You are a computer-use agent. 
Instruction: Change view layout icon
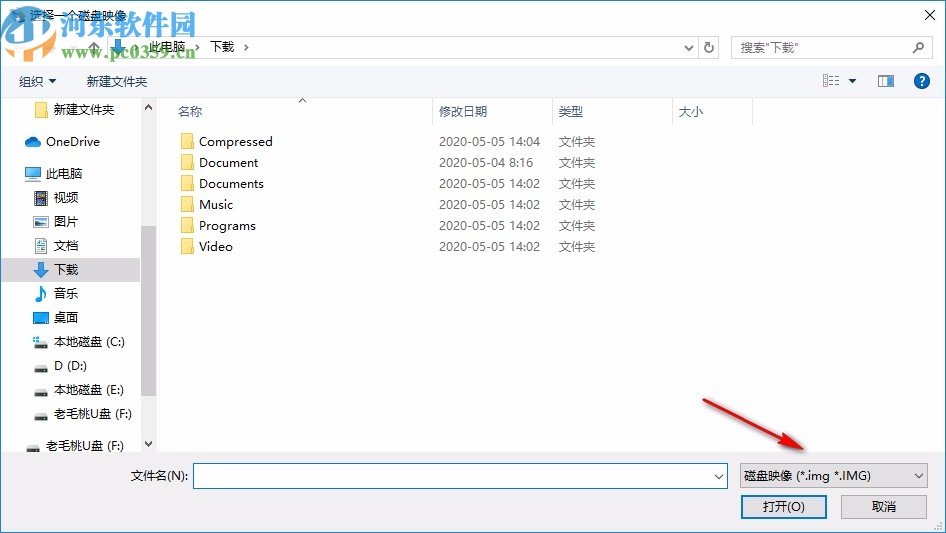pyautogui.click(x=831, y=81)
